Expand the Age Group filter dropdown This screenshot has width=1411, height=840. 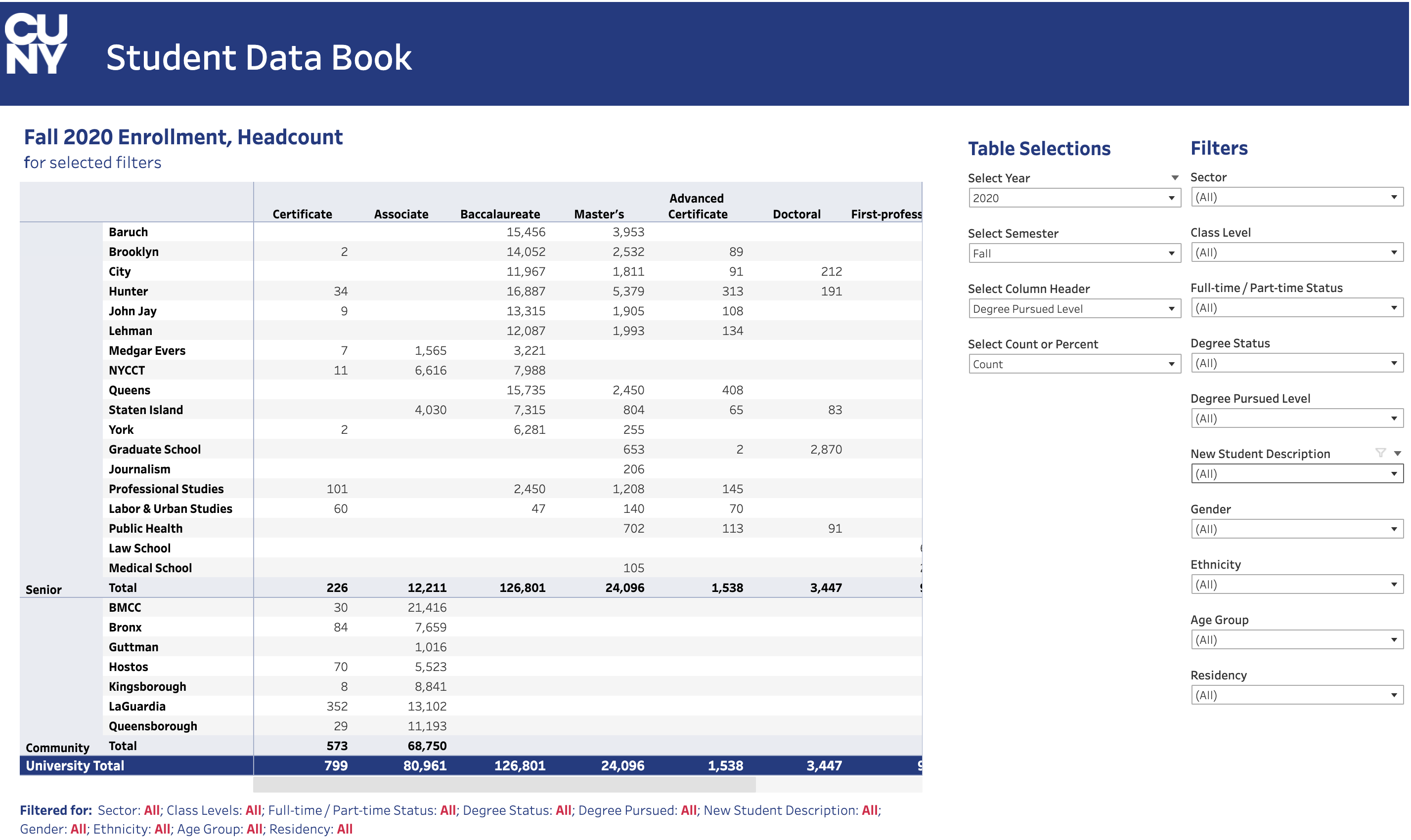[1297, 640]
